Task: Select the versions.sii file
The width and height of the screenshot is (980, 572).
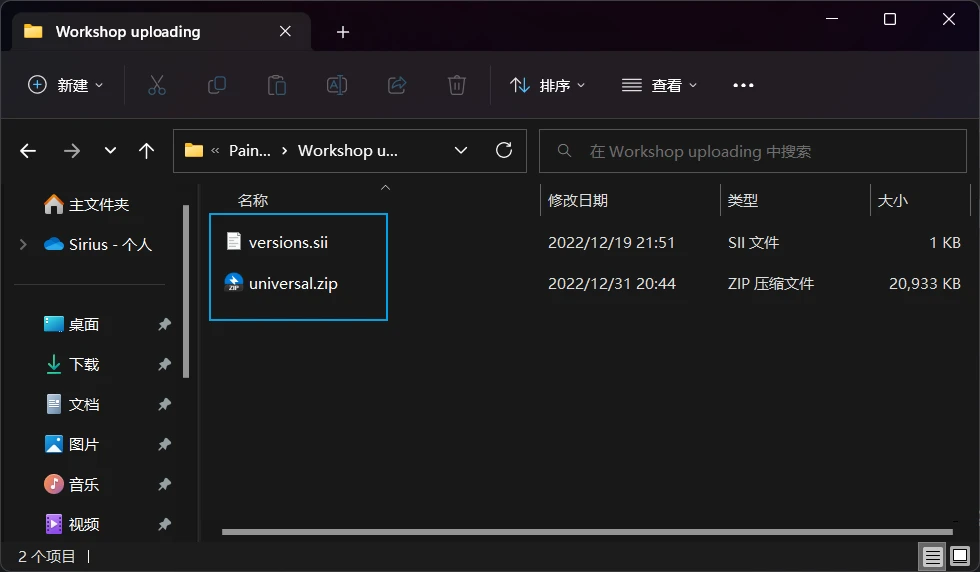Action: pyautogui.click(x=288, y=243)
